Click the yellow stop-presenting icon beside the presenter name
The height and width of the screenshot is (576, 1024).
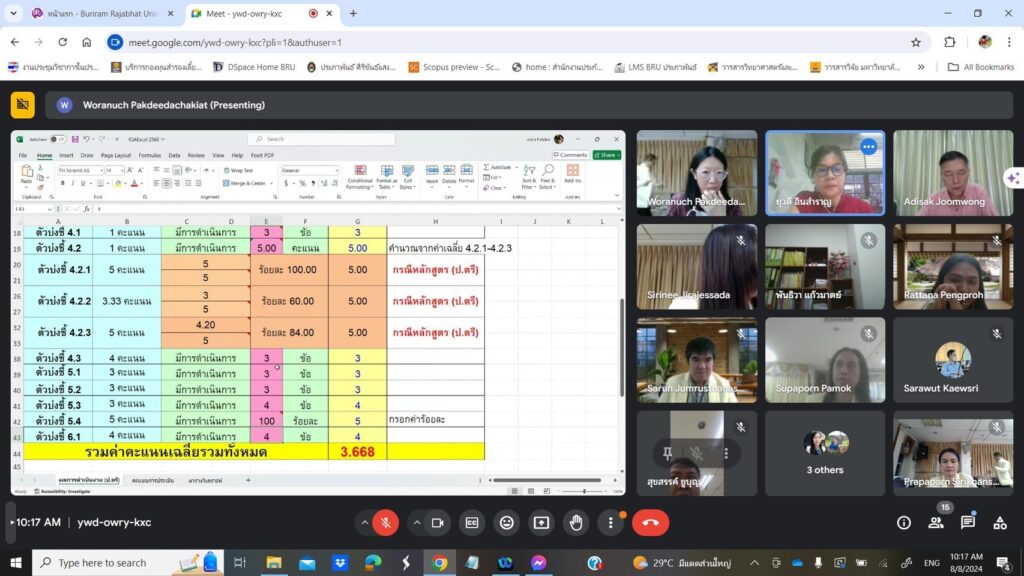tap(22, 104)
